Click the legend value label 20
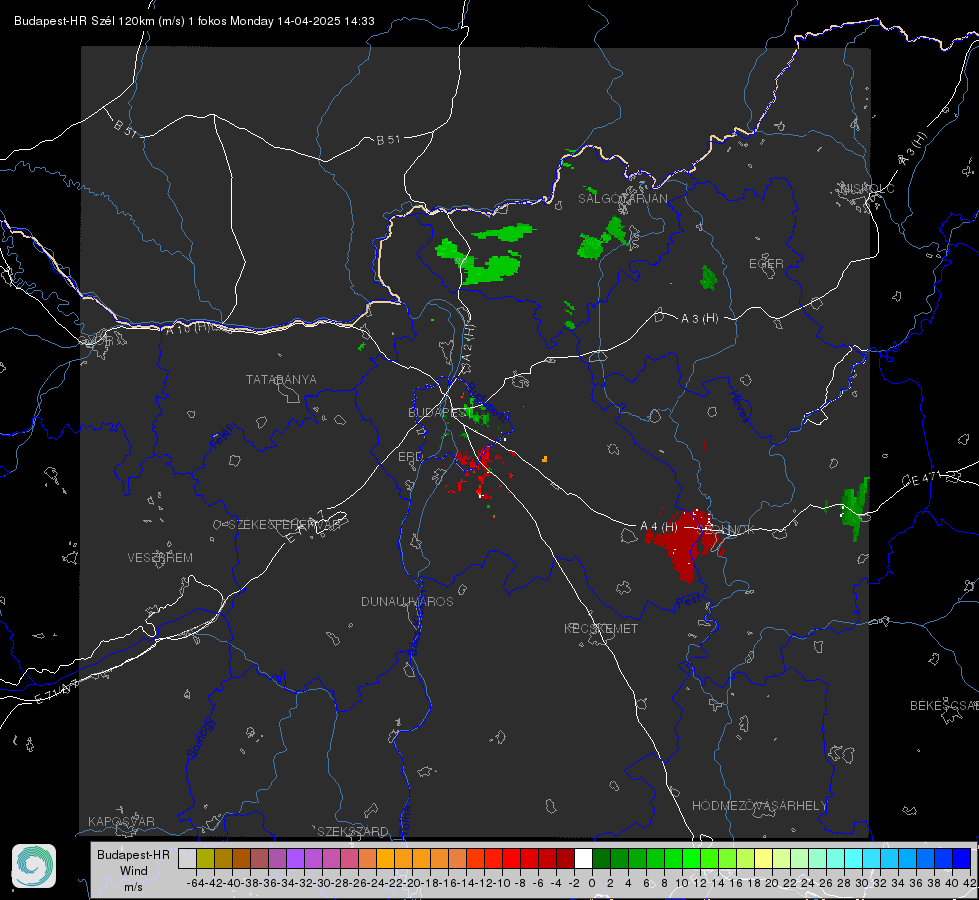 [772, 883]
